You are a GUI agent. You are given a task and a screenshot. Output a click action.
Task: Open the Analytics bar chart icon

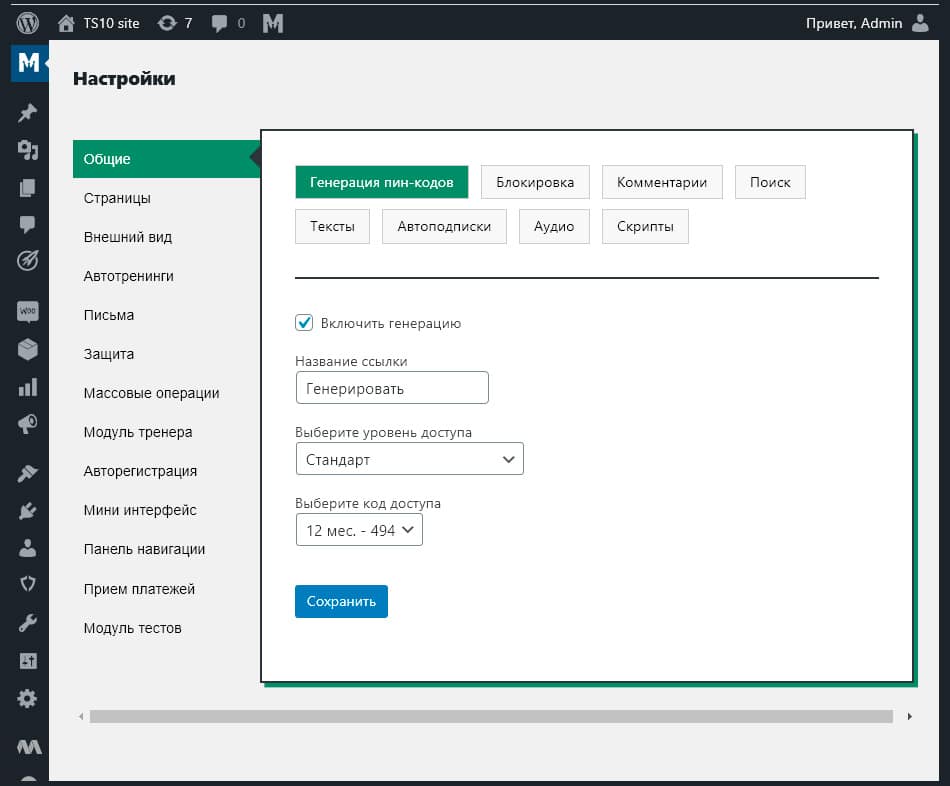click(x=28, y=386)
